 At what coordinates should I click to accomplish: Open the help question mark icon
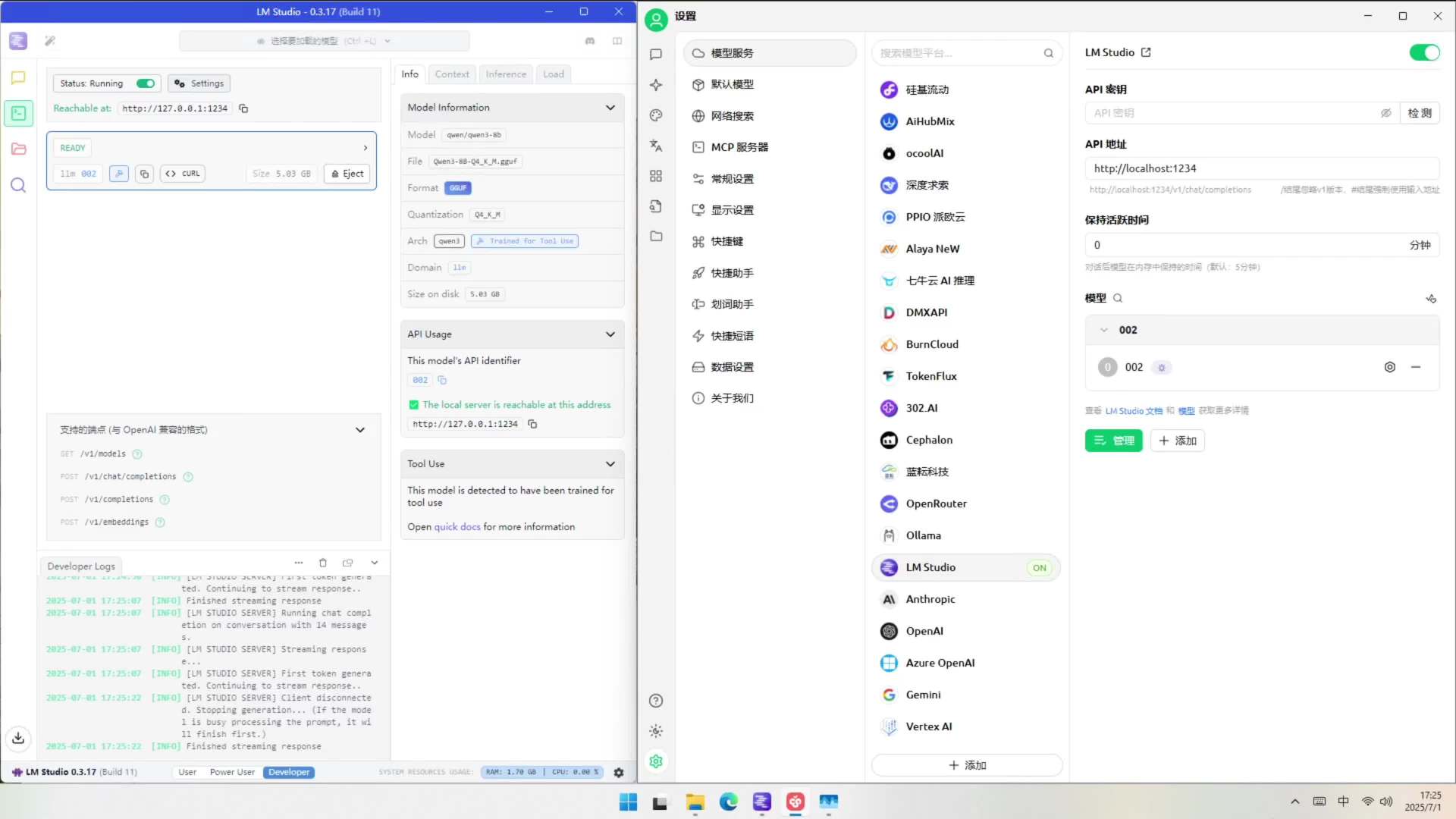click(x=656, y=701)
